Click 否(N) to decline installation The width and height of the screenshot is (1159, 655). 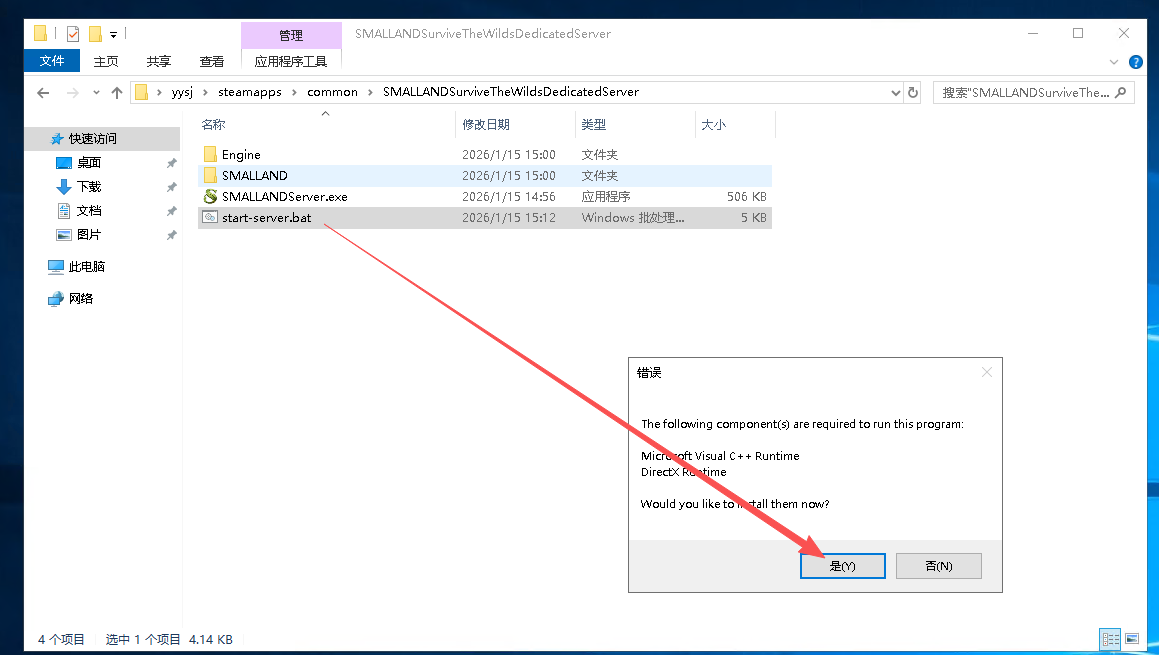938,566
